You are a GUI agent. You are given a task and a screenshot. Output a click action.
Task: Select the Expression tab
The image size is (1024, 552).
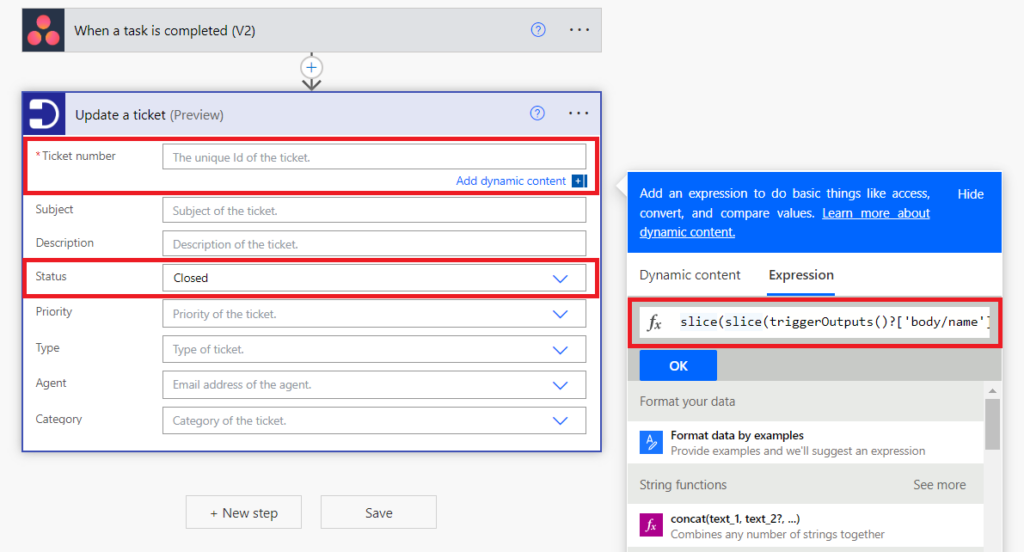coord(801,275)
